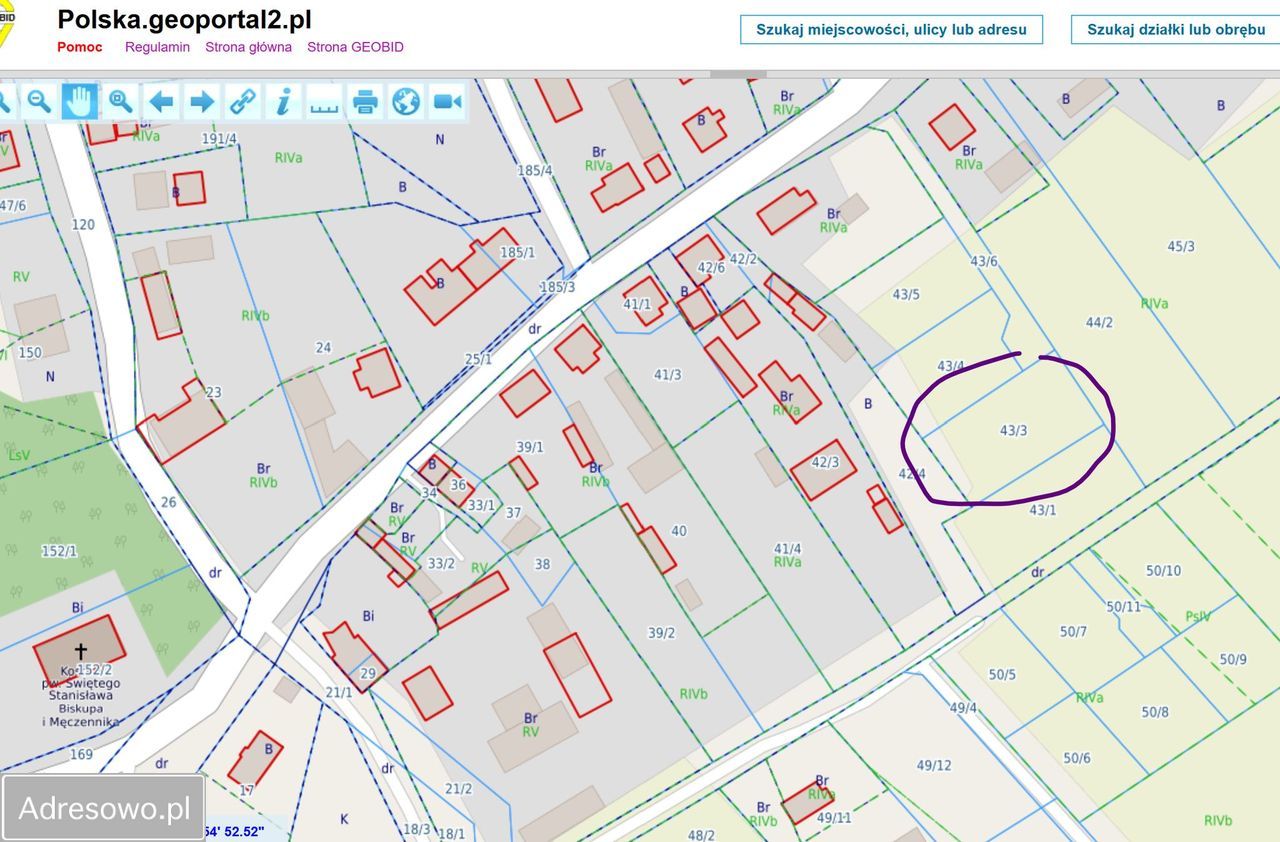This screenshot has width=1280, height=842.
Task: Print the current map
Action: tap(365, 101)
